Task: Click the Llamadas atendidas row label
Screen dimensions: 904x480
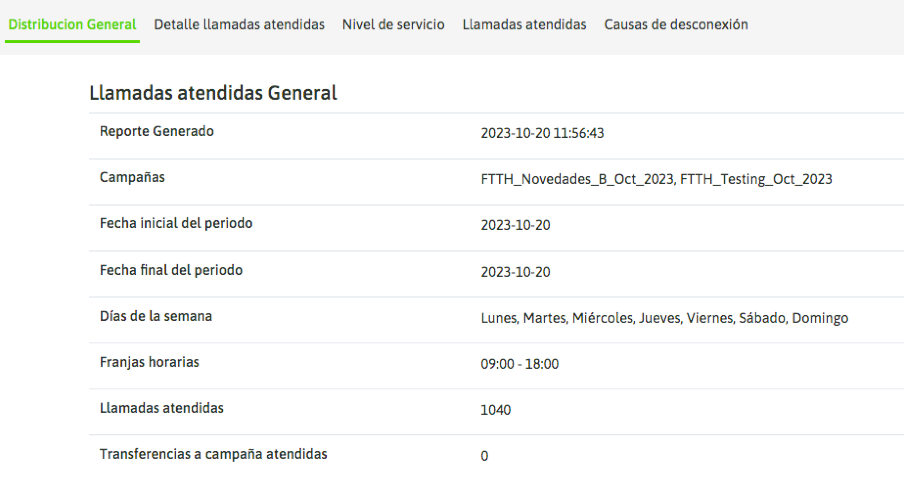Action: (x=161, y=408)
